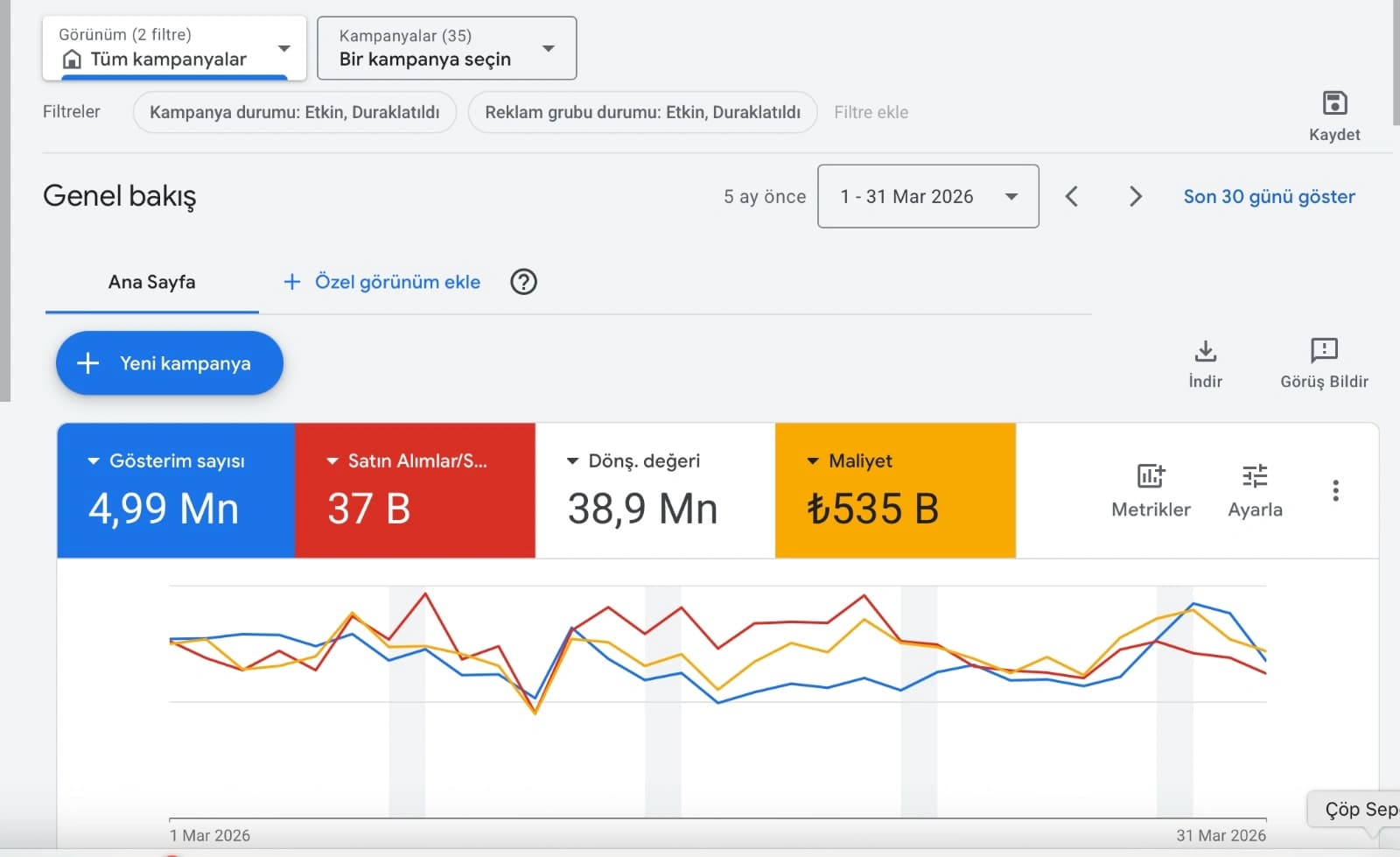The height and width of the screenshot is (857, 1400).
Task: Click the 1 Mar 2026 axis label
Action: tap(210, 835)
